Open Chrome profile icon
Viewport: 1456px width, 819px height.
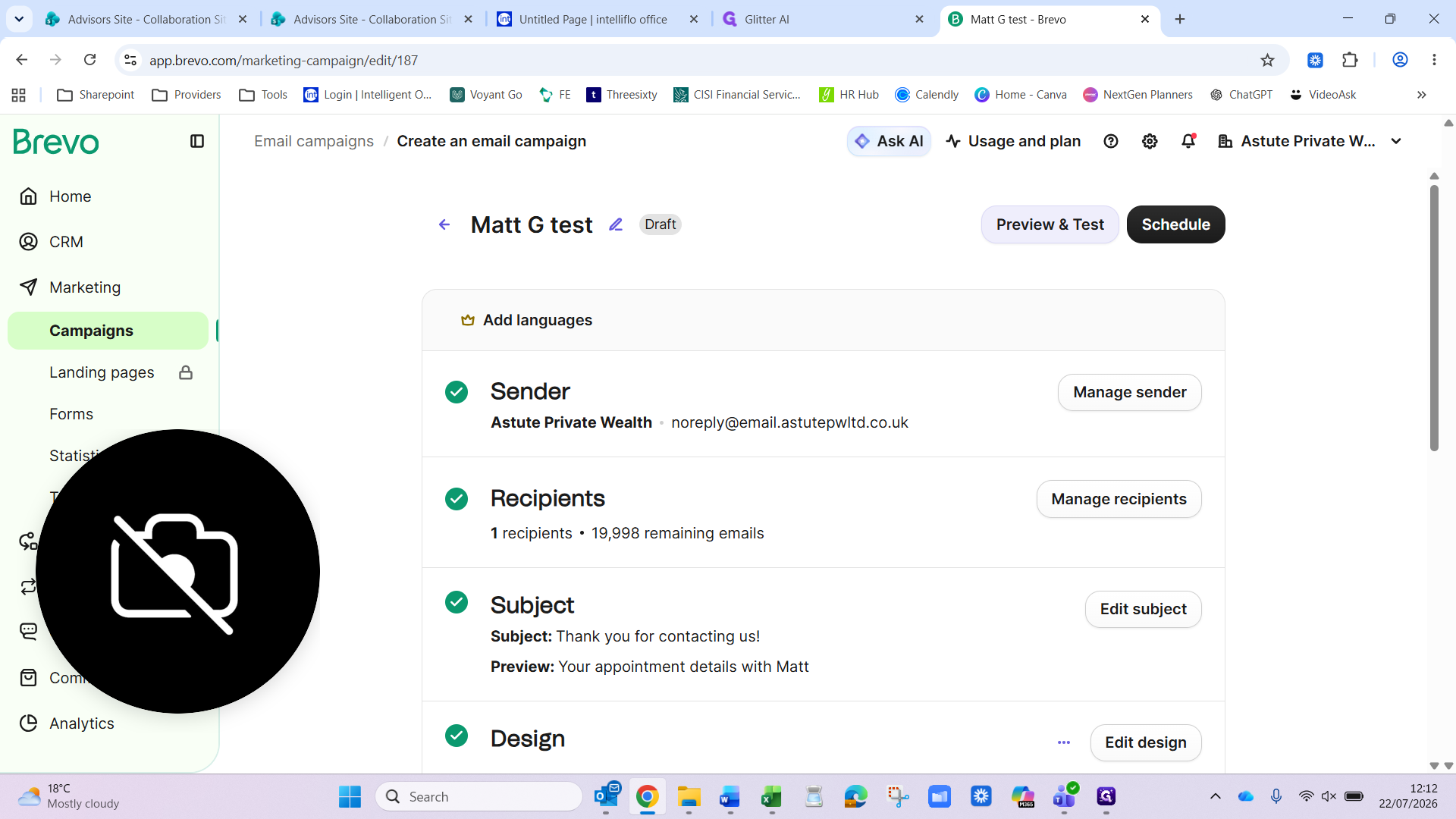1400,60
